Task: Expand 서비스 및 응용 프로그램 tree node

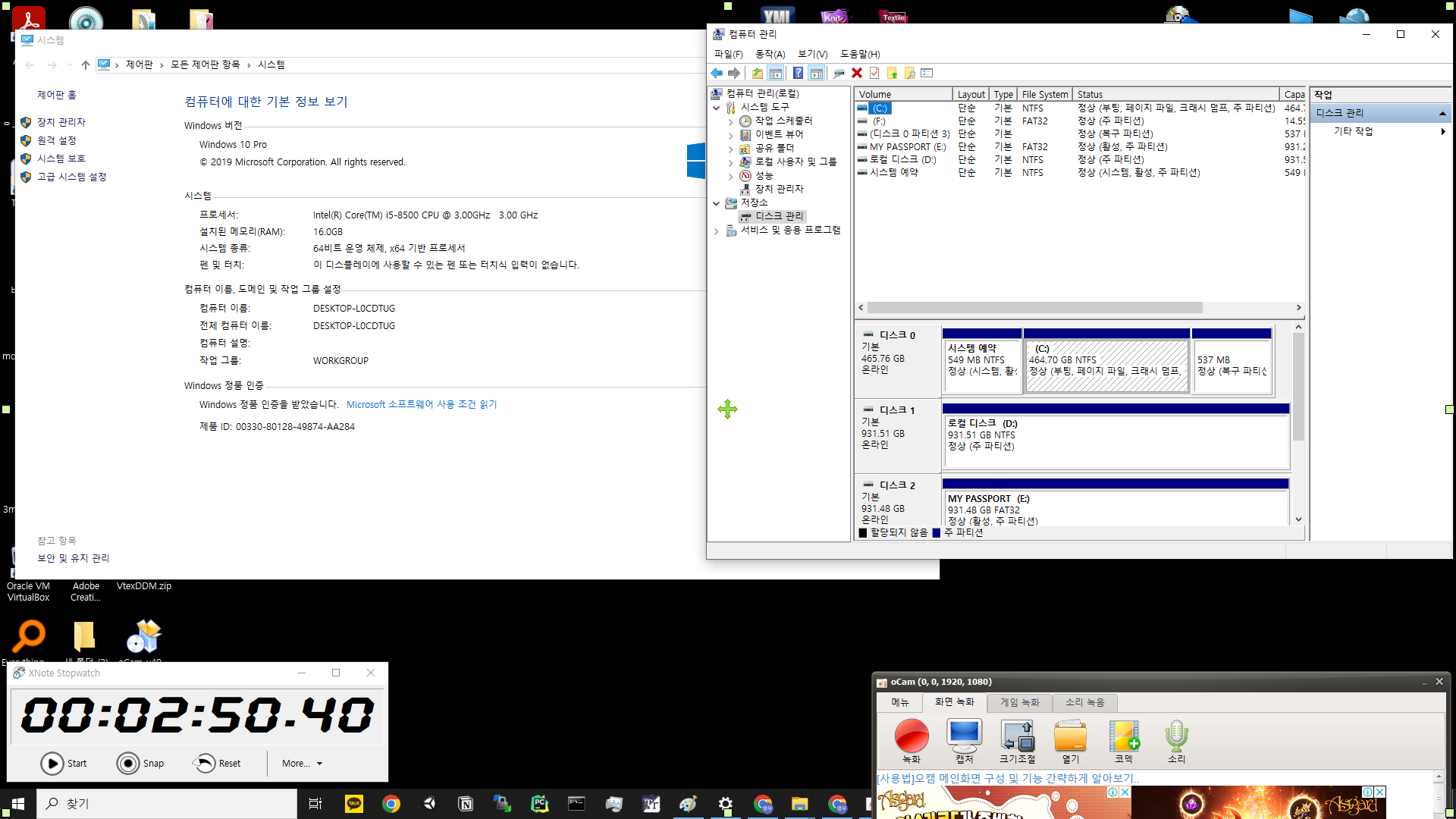Action: pos(717,231)
